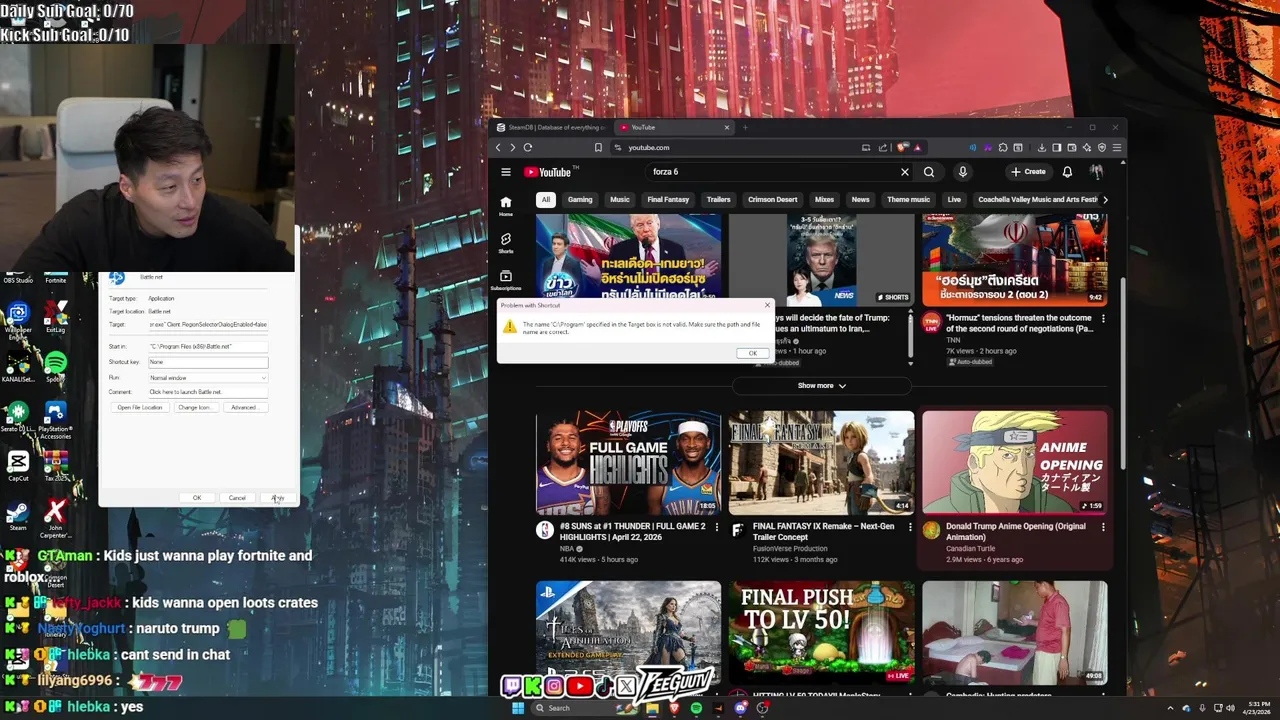
Task: Select the 'Gaming' filter chip
Action: click(580, 199)
